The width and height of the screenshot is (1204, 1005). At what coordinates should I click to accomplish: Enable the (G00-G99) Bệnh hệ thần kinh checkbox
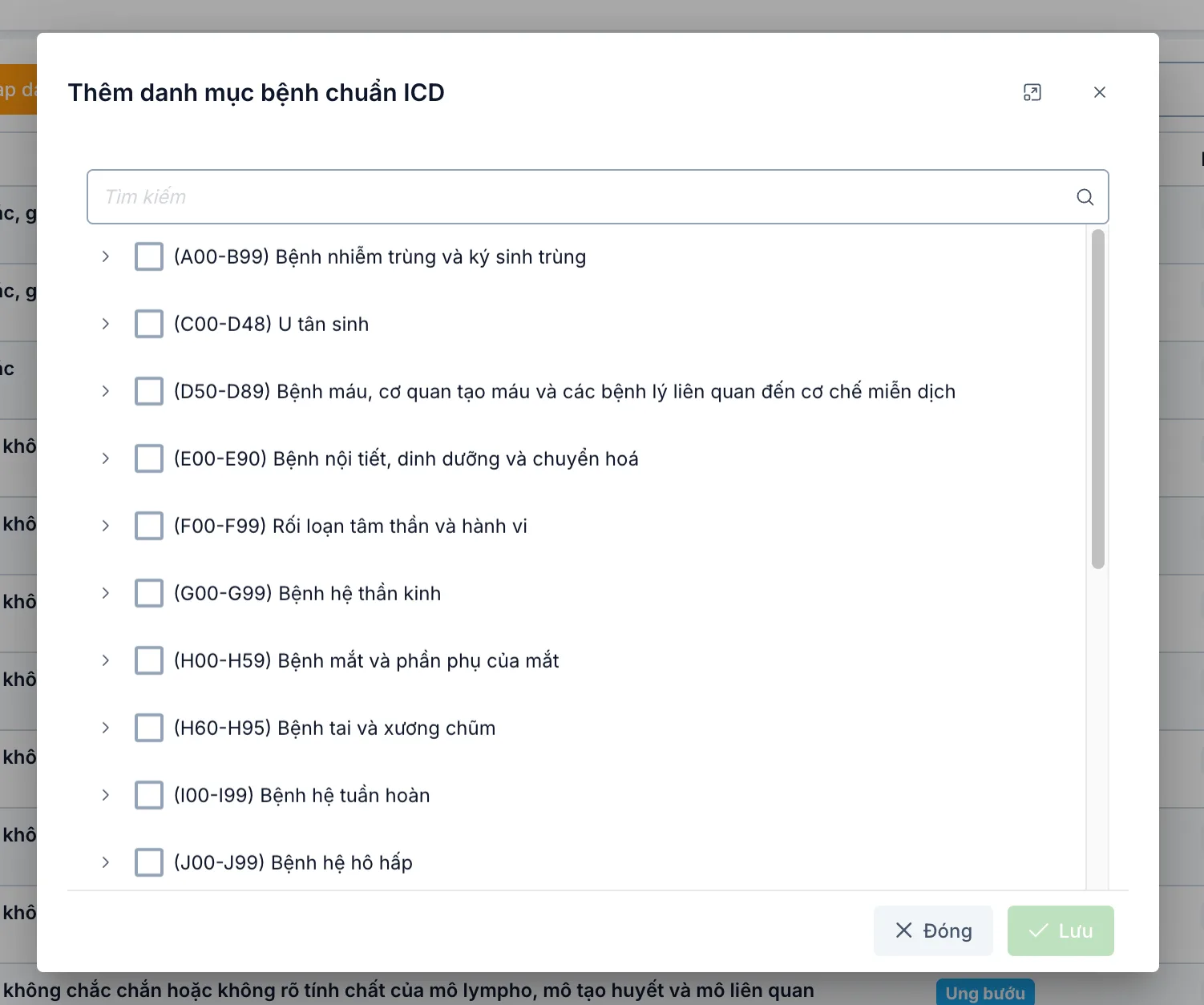tap(149, 593)
